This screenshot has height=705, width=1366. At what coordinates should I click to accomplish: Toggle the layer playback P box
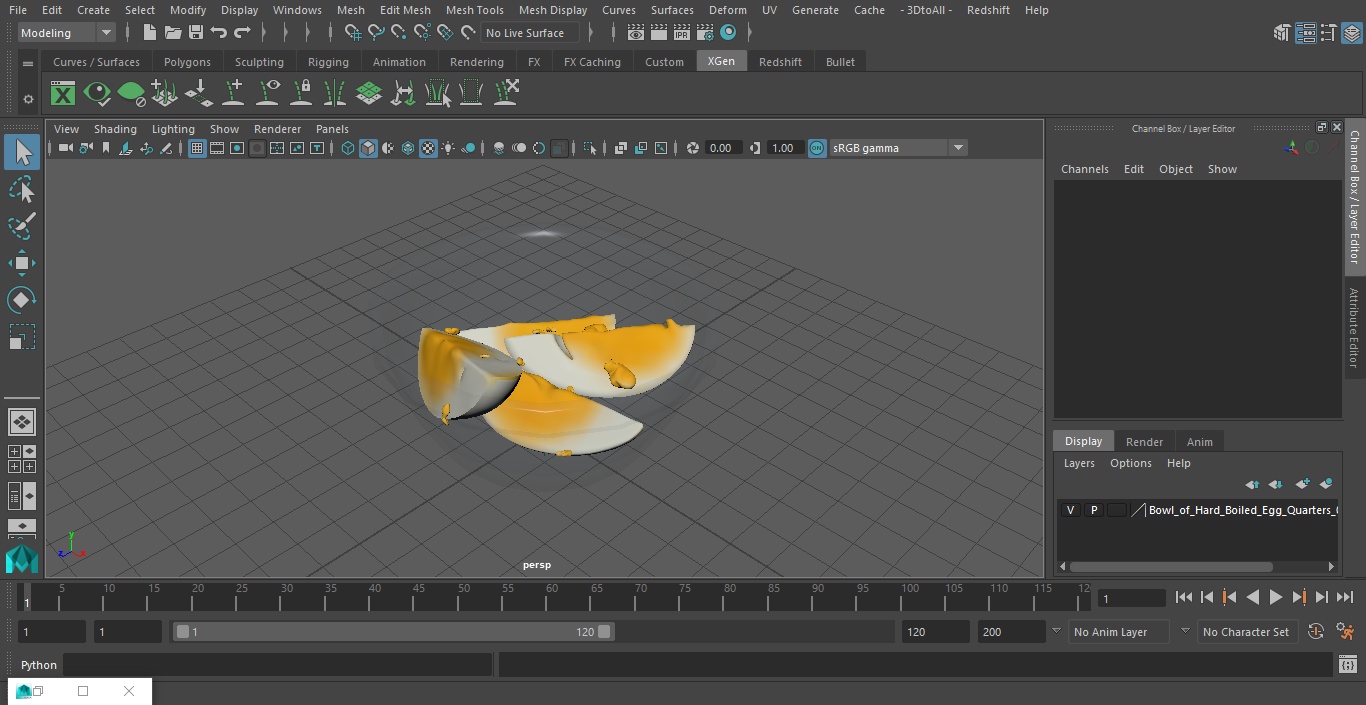click(x=1093, y=510)
